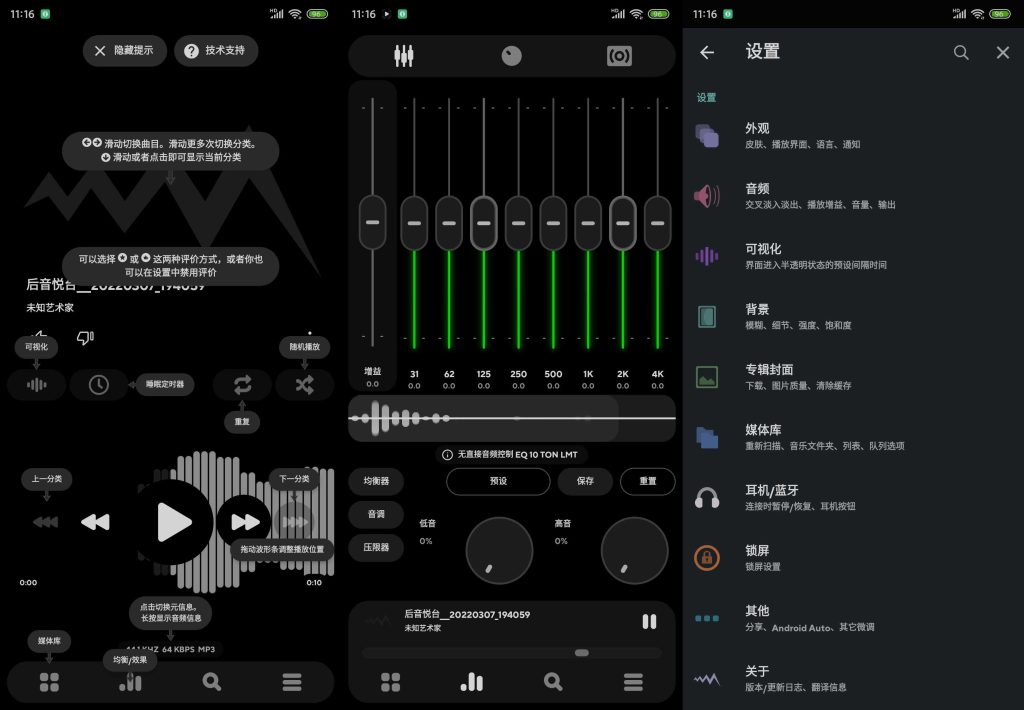Open the sleep timer clock icon

(x=98, y=384)
